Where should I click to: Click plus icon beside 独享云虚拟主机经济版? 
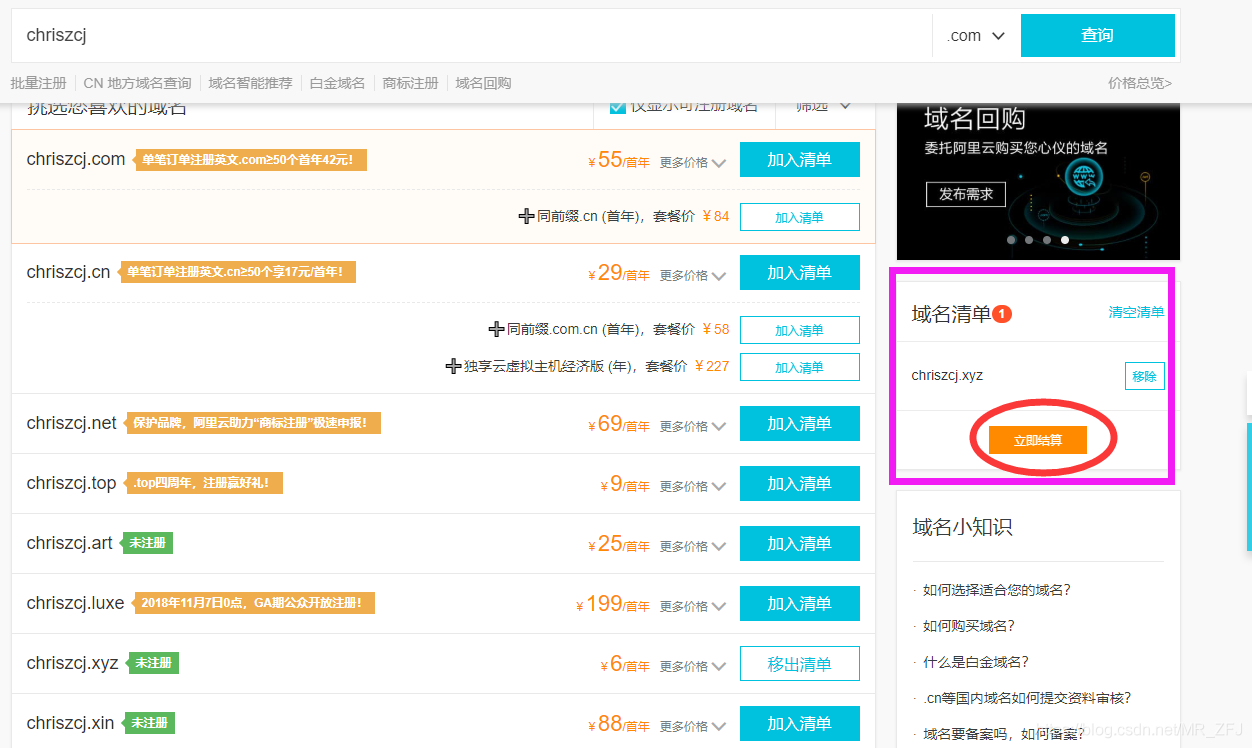454,366
